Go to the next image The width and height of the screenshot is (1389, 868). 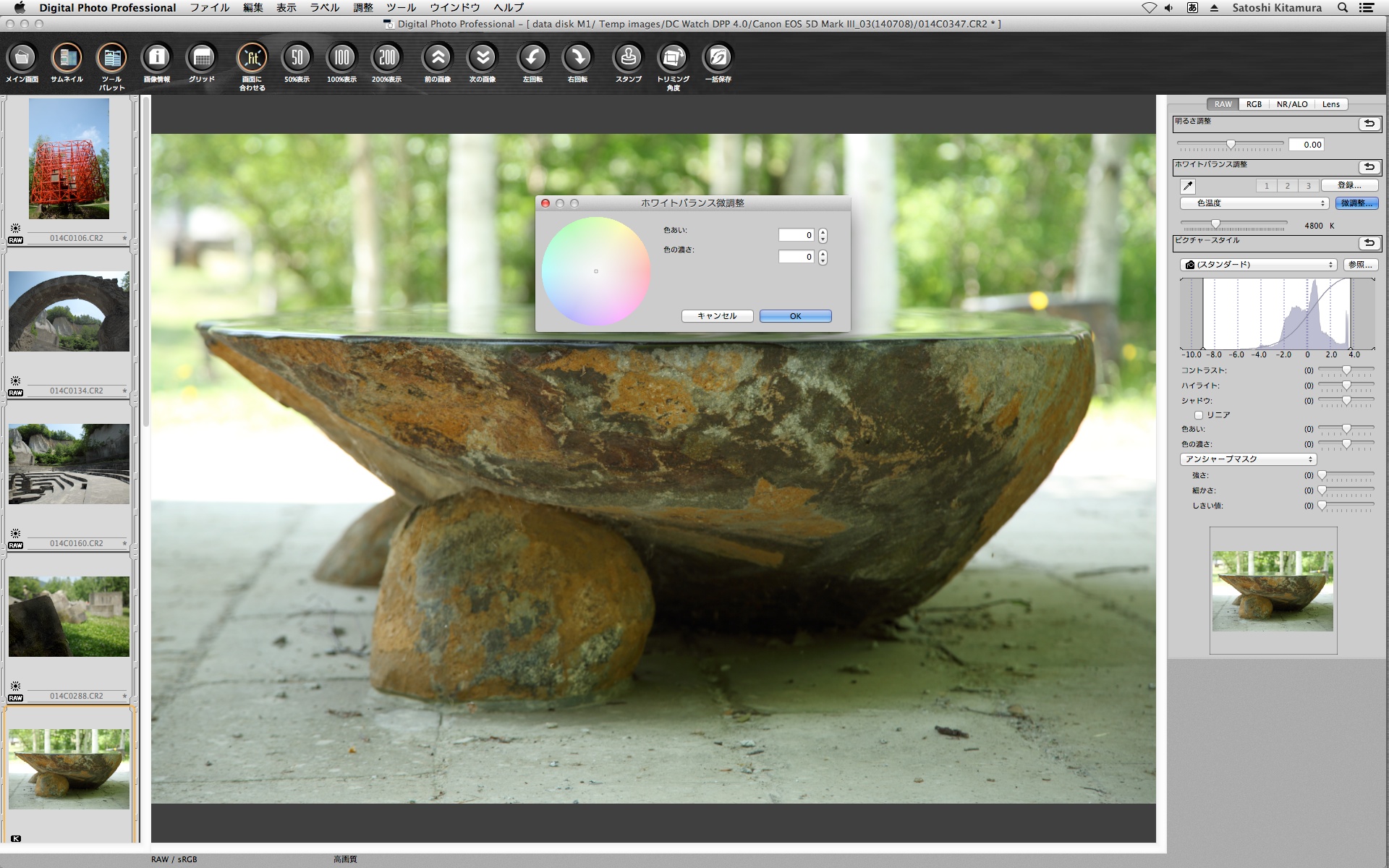tap(482, 58)
